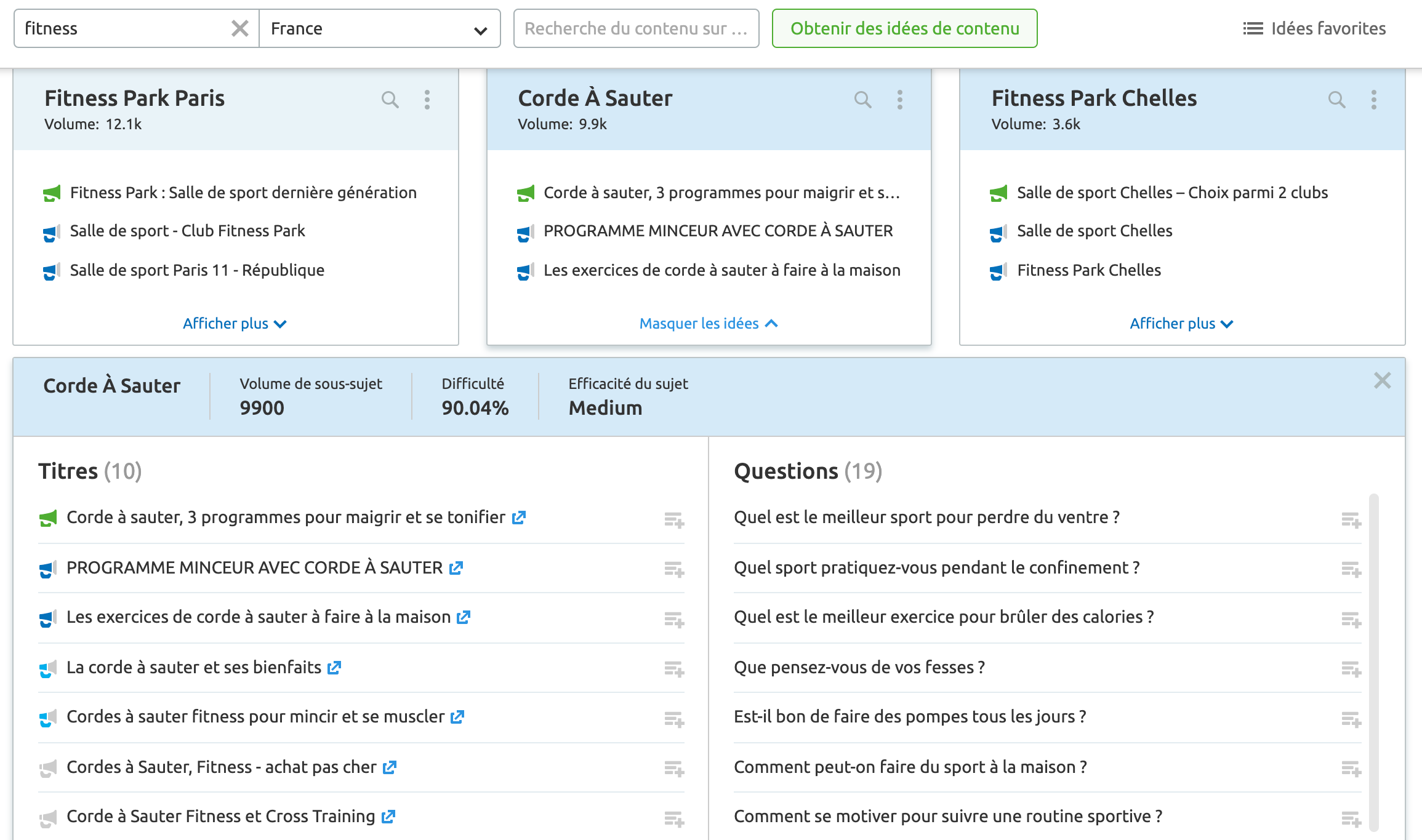This screenshot has width=1422, height=840.
Task: Open external link for 'Cordes à Sauter, Fitness - achat pas cher'
Action: [389, 767]
